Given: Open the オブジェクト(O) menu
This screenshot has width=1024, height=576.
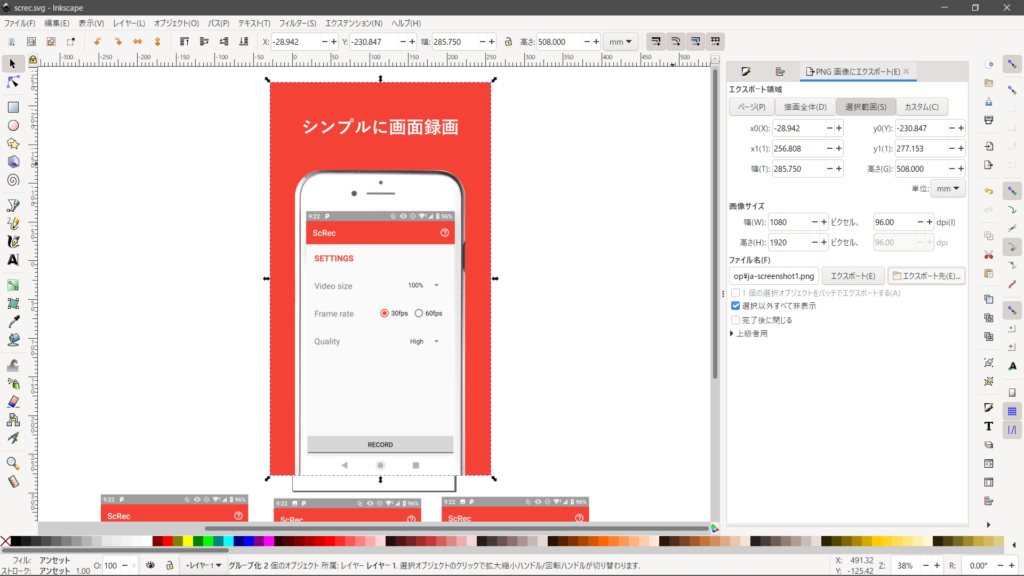Looking at the screenshot, I should 176,23.
